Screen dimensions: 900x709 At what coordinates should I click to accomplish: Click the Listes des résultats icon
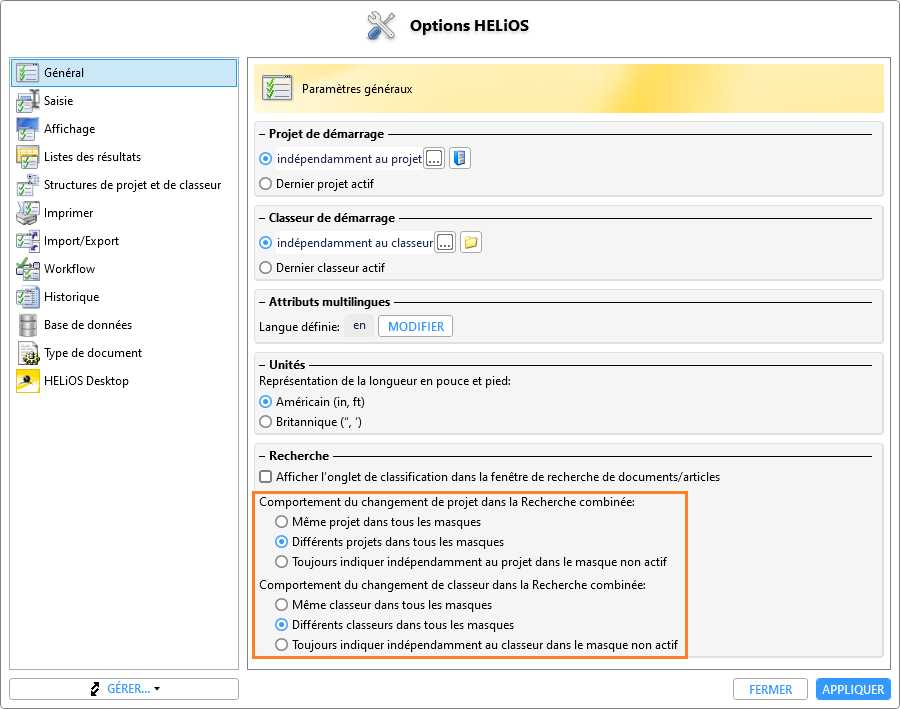tap(27, 157)
